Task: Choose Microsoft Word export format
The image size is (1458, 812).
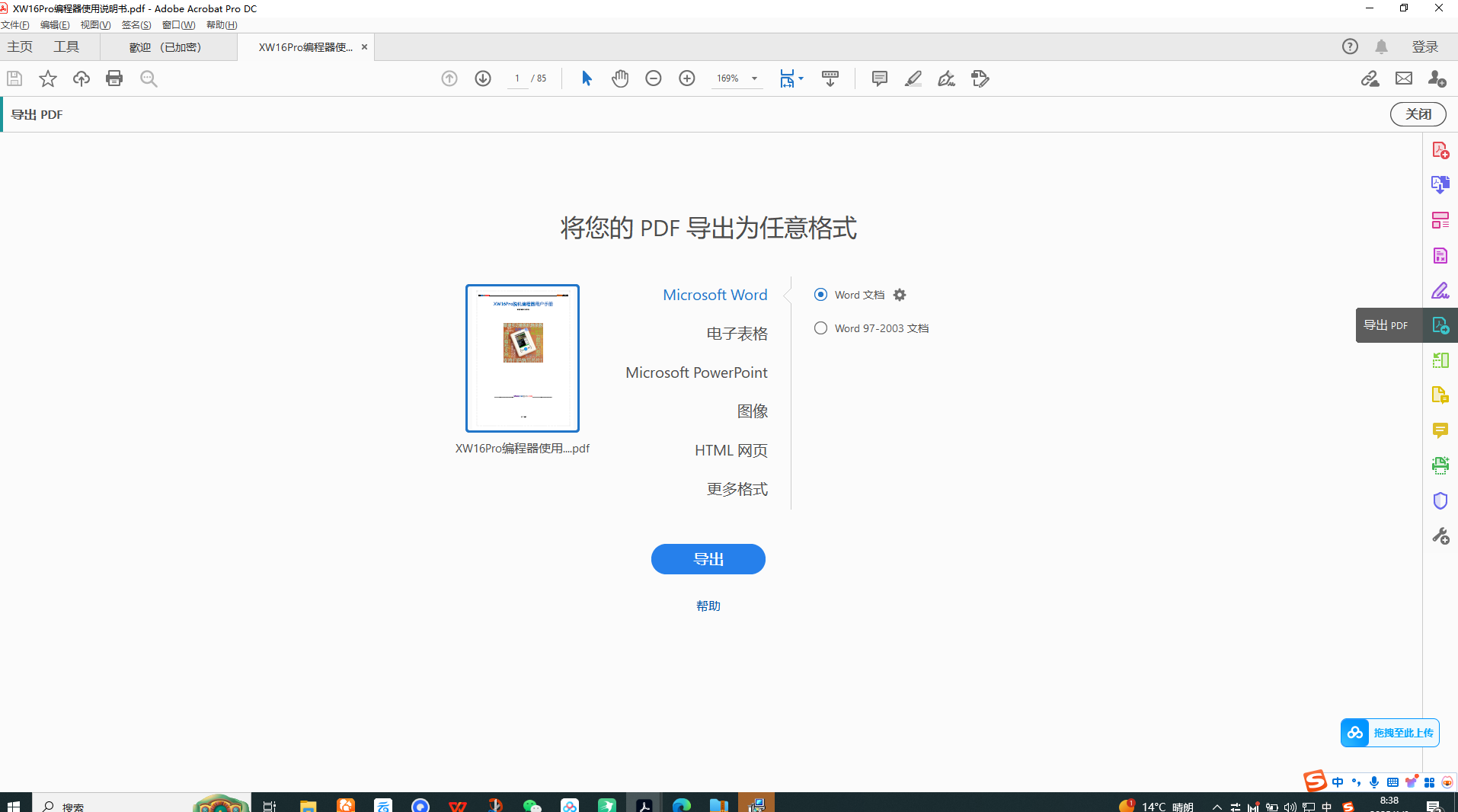Action: (715, 295)
